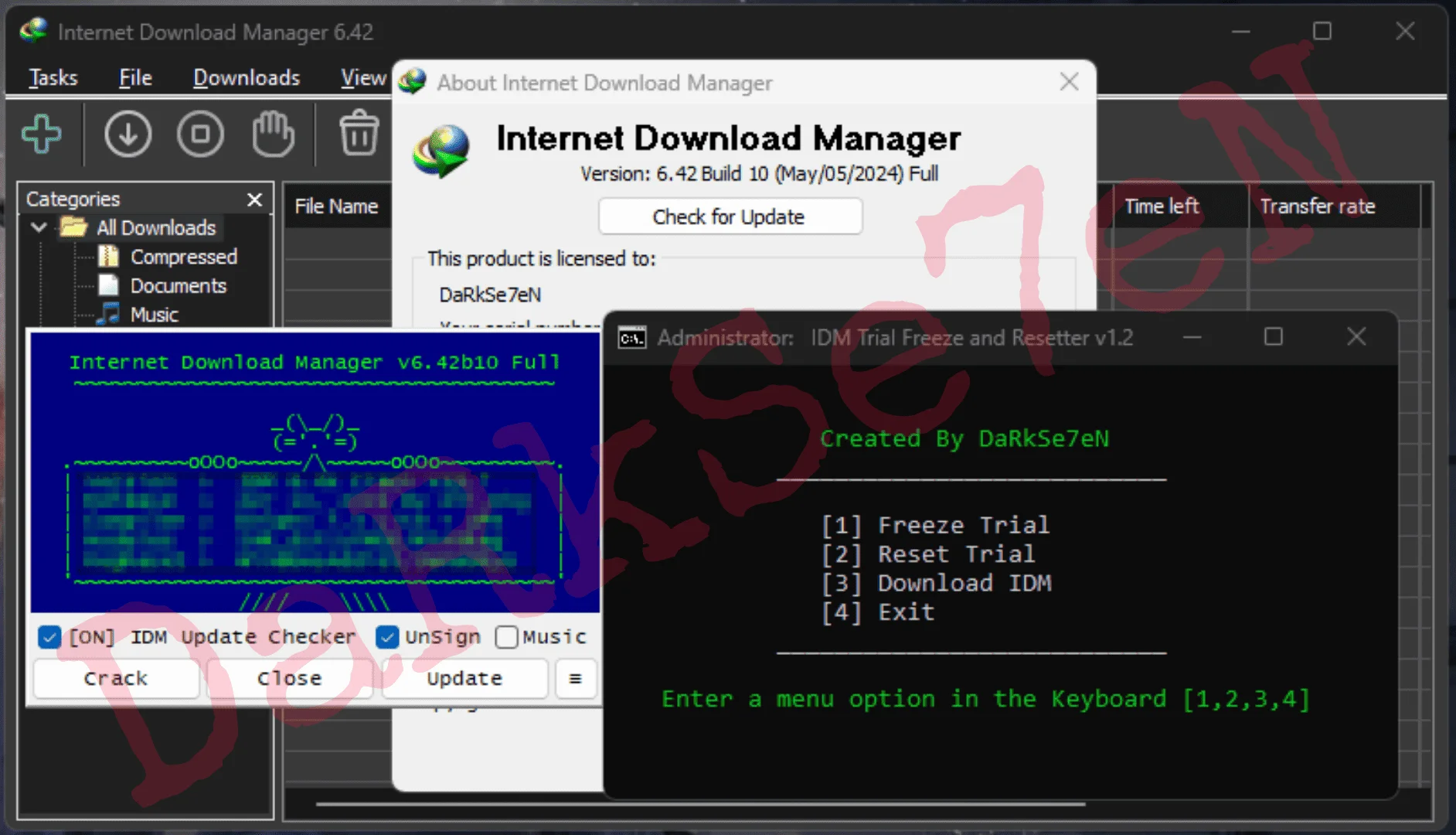Click the command prompt icon in Resetter window
Image resolution: width=1456 pixels, height=835 pixels.
632,338
